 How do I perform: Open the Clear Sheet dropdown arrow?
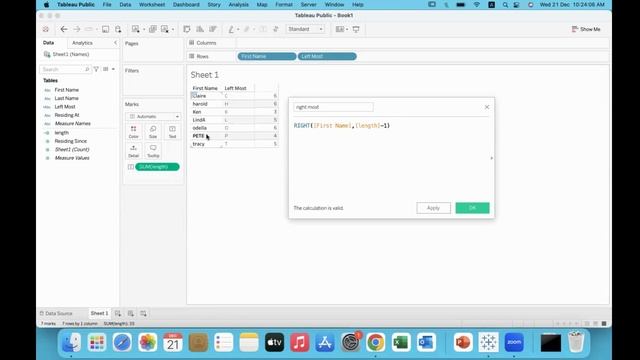point(173,29)
